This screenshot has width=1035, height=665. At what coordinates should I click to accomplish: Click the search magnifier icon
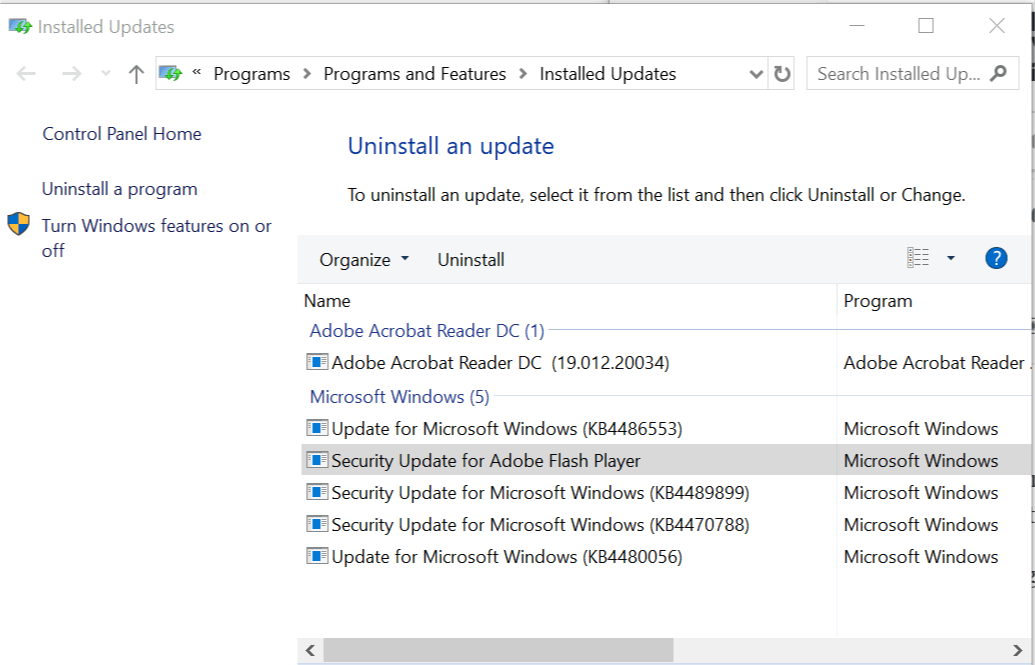click(x=999, y=73)
